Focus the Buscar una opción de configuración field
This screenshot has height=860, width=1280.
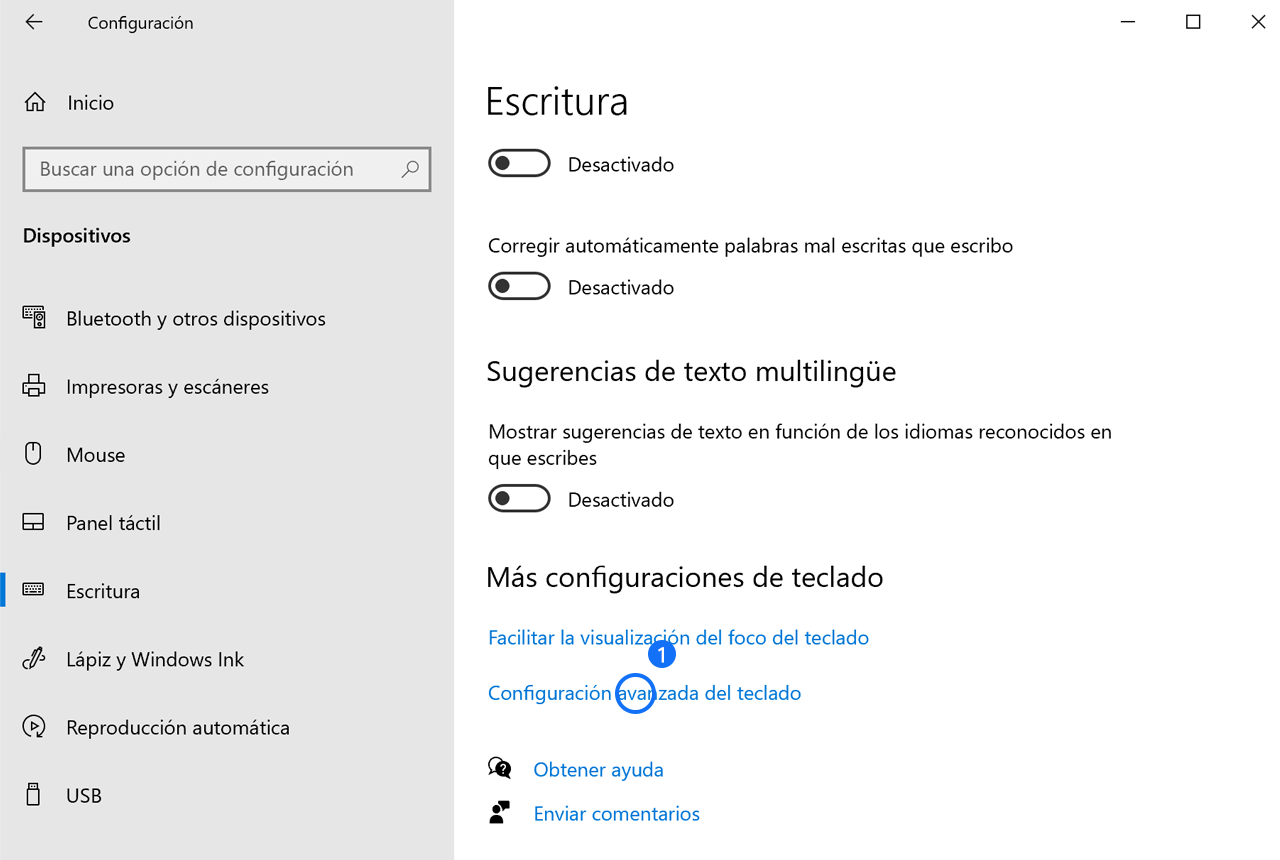[x=227, y=169]
